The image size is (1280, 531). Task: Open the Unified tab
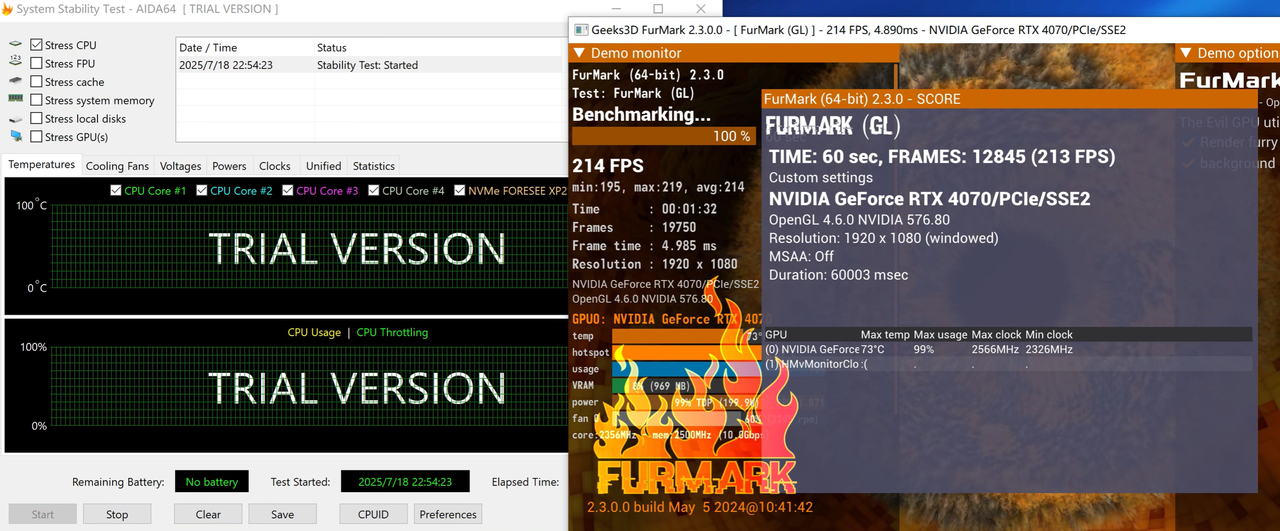[323, 166]
